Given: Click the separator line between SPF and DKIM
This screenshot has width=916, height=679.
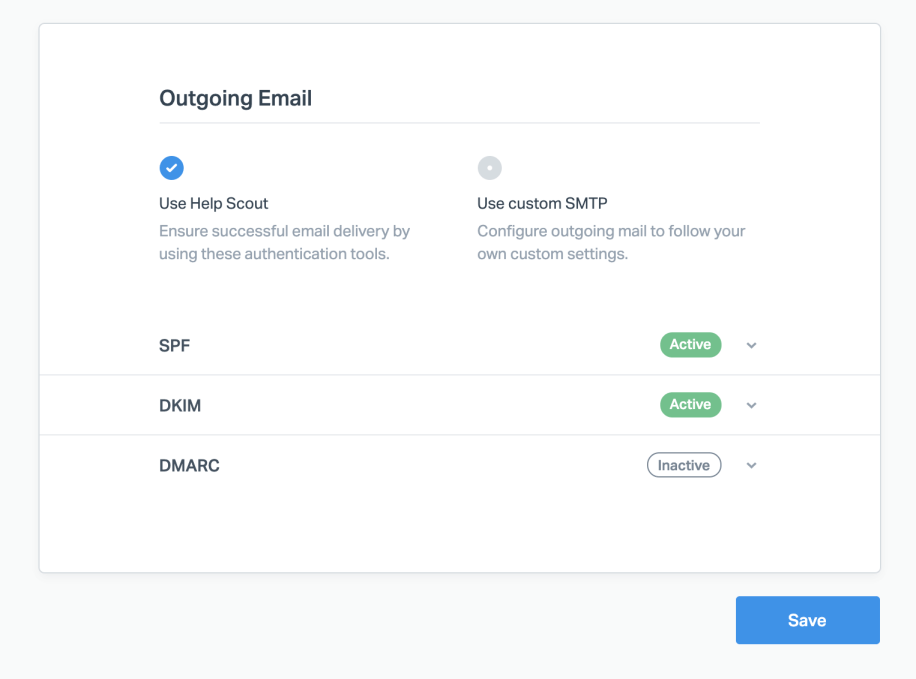Looking at the screenshot, I should 459,375.
